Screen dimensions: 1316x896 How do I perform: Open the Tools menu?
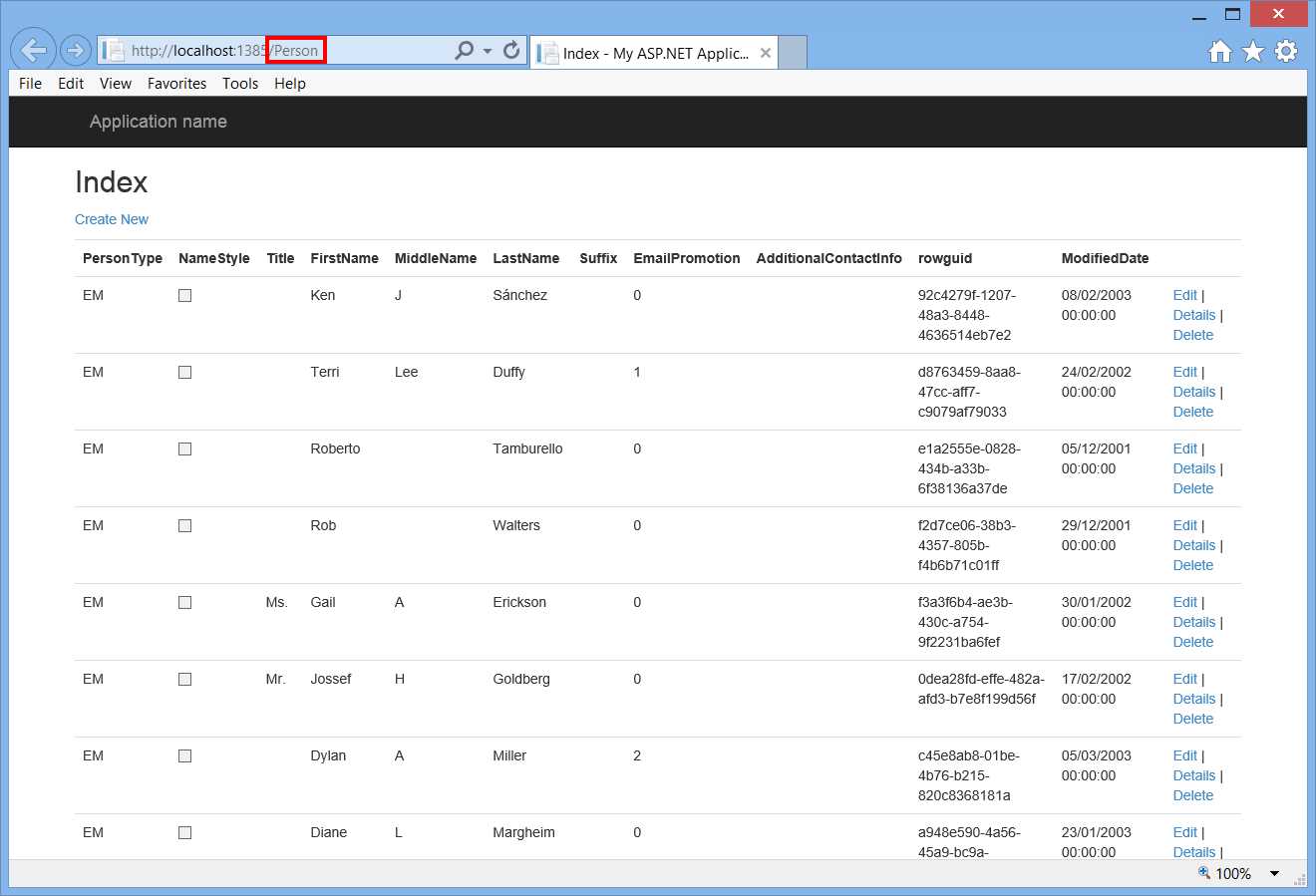pyautogui.click(x=239, y=84)
